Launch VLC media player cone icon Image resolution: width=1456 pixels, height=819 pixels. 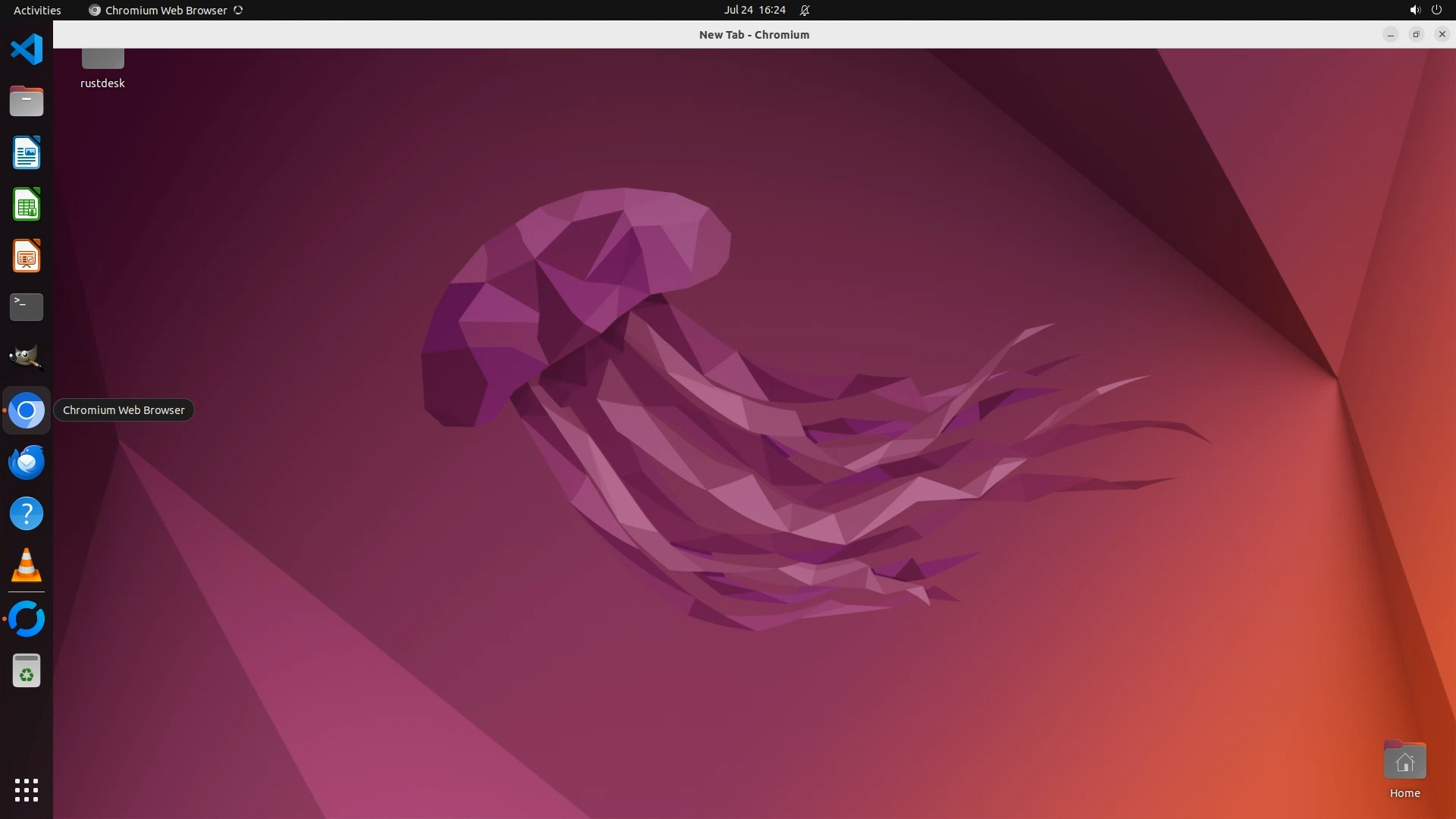point(27,566)
